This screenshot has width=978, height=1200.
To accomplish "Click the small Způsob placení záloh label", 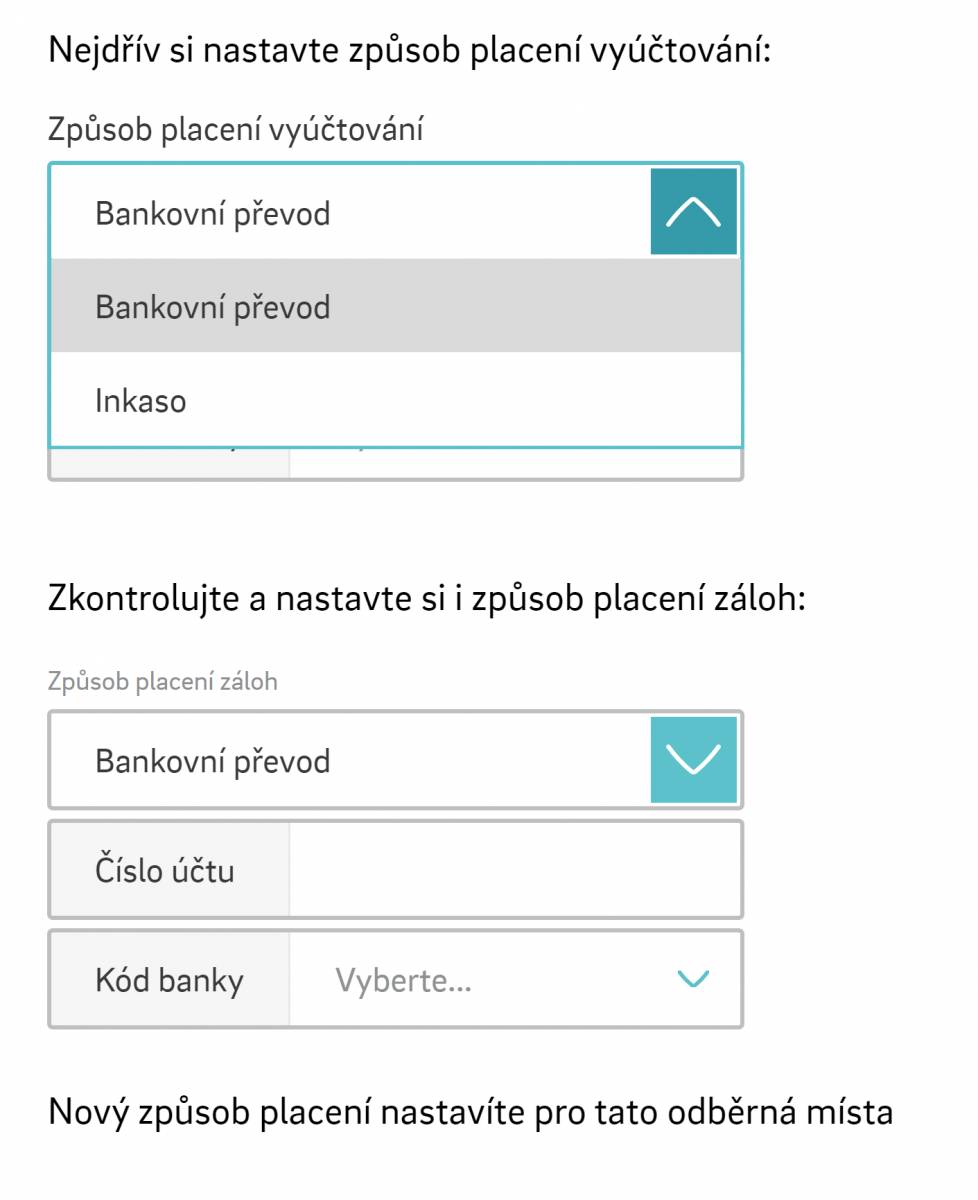I will pyautogui.click(x=163, y=682).
